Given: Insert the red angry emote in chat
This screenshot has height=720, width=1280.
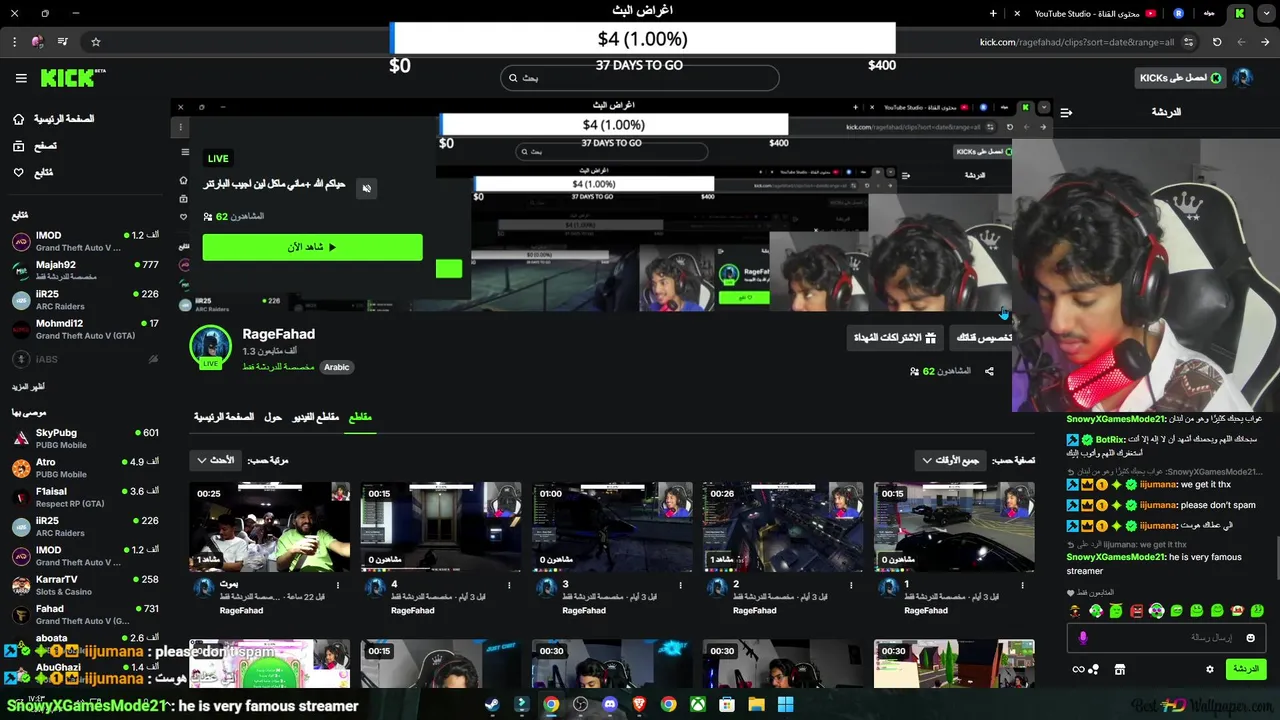Looking at the screenshot, I should [1136, 611].
